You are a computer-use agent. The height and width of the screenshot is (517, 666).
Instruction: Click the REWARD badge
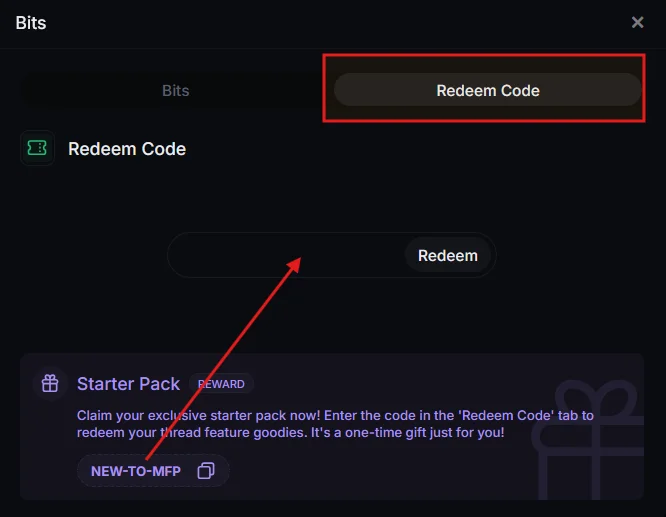point(221,383)
